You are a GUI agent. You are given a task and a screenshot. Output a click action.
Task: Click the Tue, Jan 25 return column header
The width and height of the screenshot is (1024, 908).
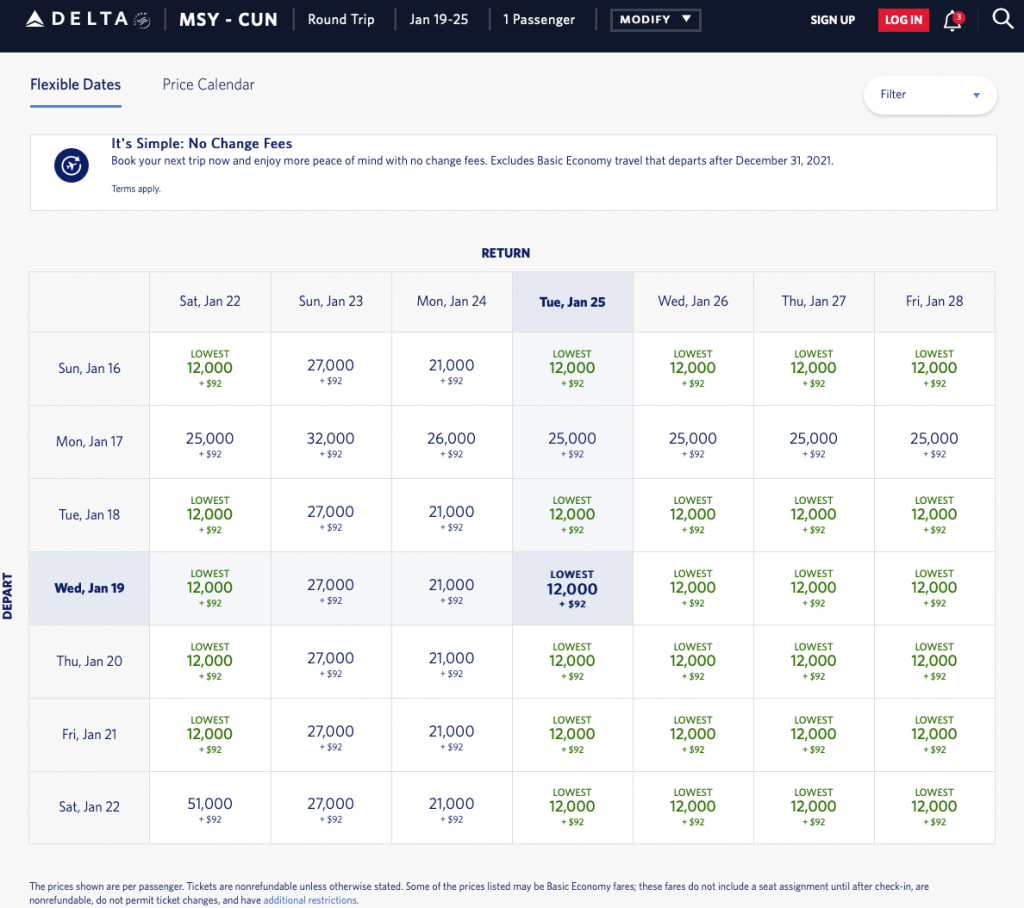pos(572,301)
